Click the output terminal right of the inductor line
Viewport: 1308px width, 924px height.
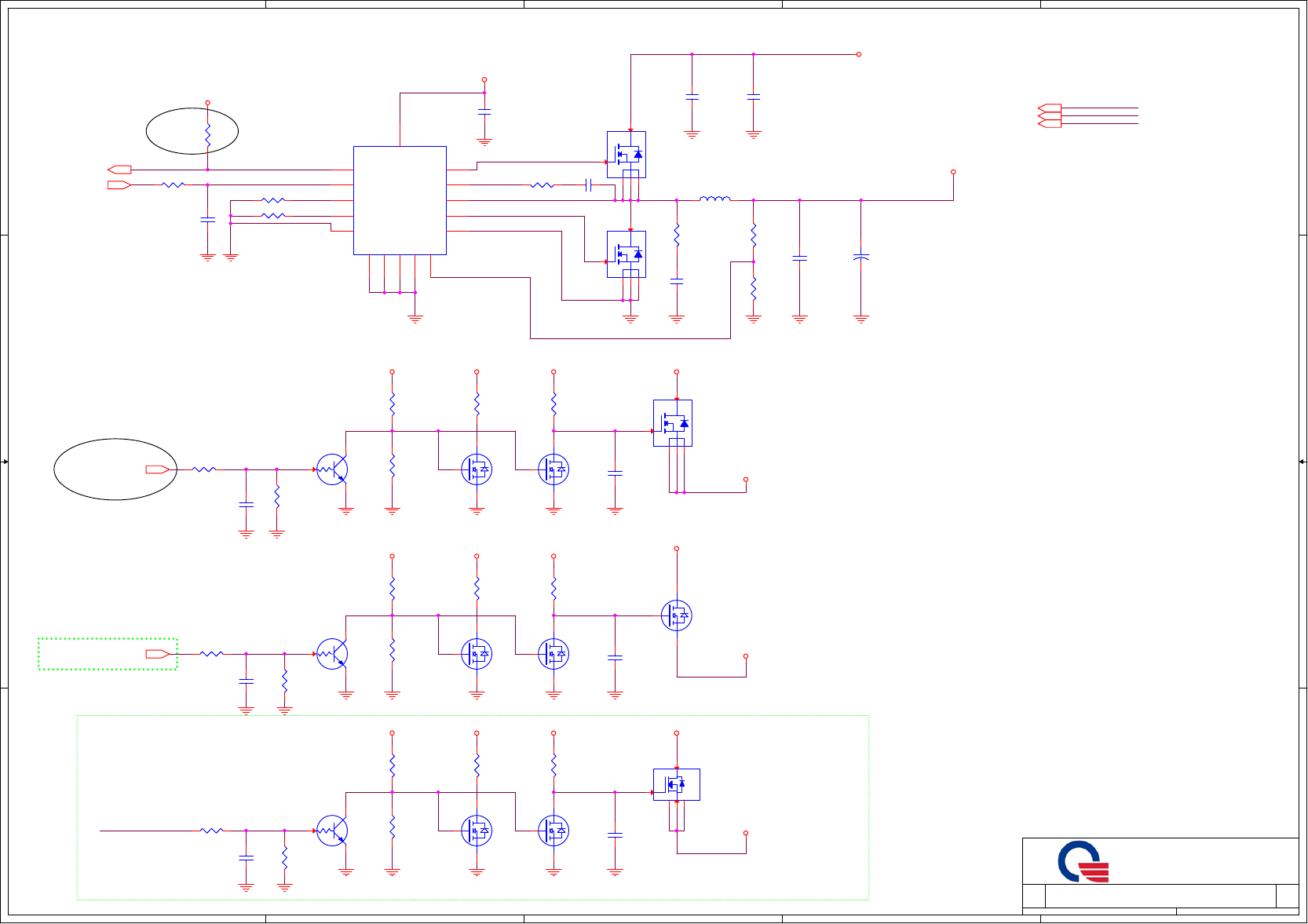953,171
